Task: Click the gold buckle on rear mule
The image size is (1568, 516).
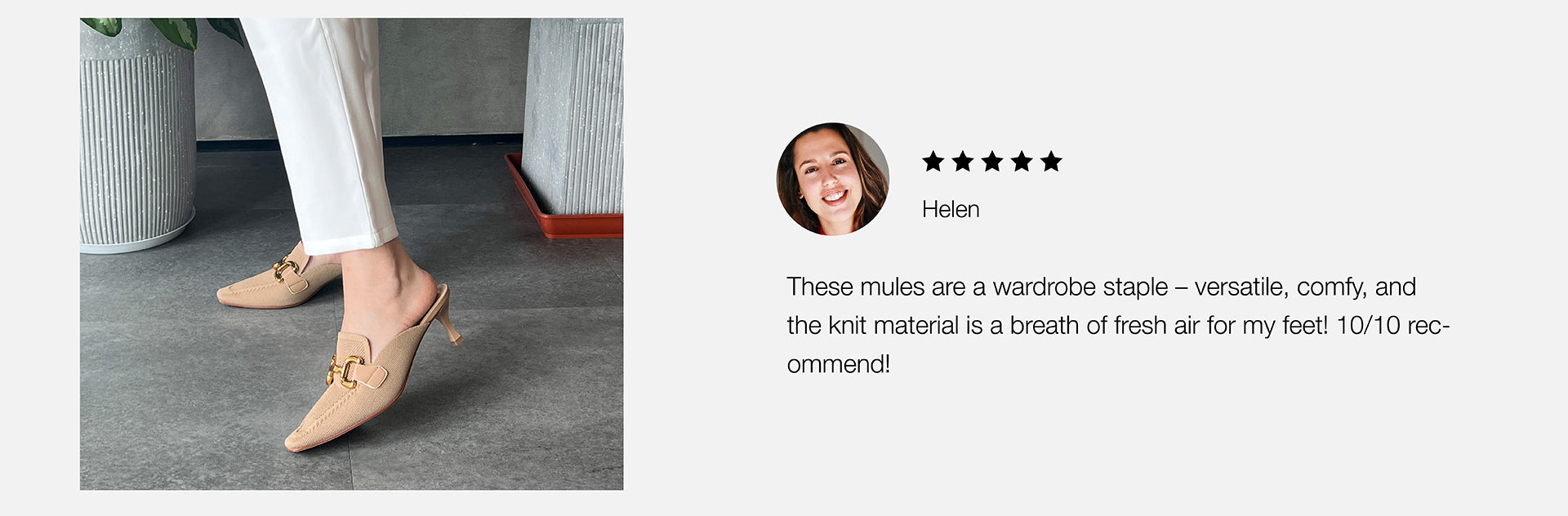Action: 286,269
